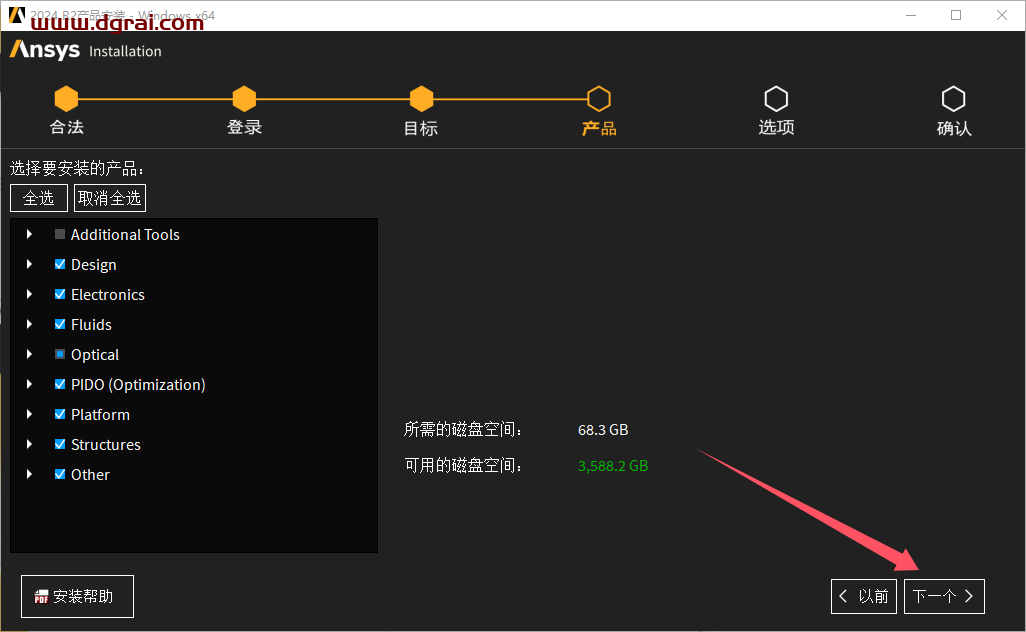
Task: Select the Design product label
Action: pos(94,265)
